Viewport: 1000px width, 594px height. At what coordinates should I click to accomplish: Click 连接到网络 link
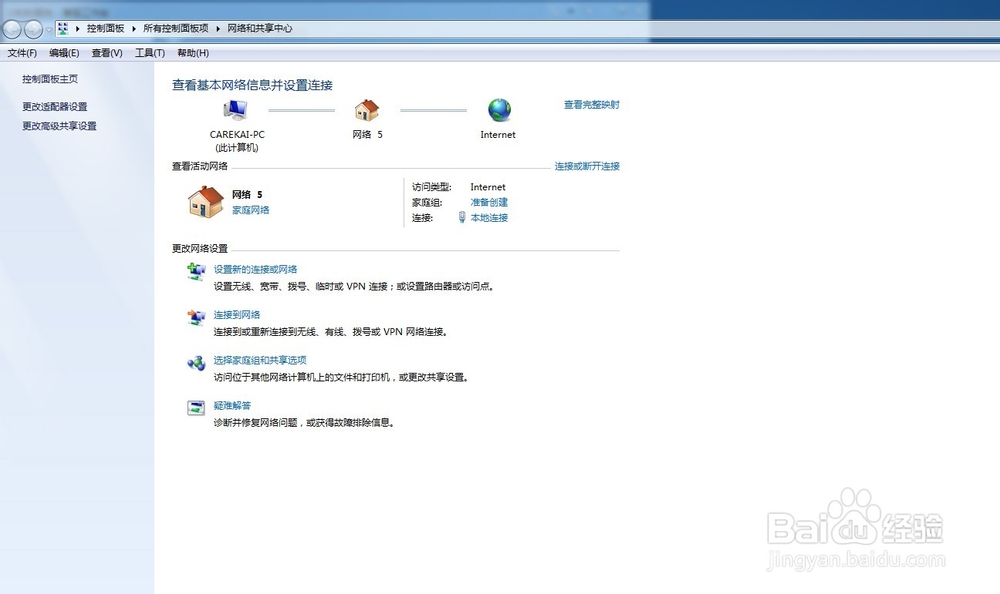coord(237,315)
